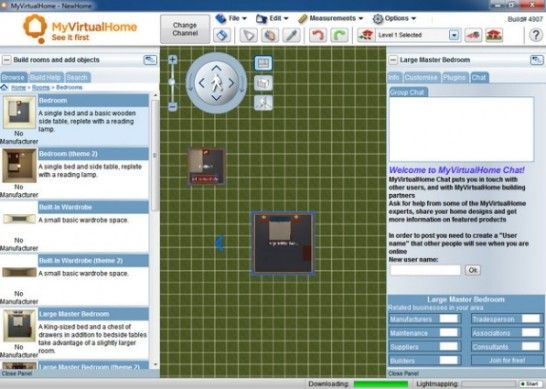This screenshot has height=389, width=546.
Task: Click the Change Channel button
Action: click(185, 29)
